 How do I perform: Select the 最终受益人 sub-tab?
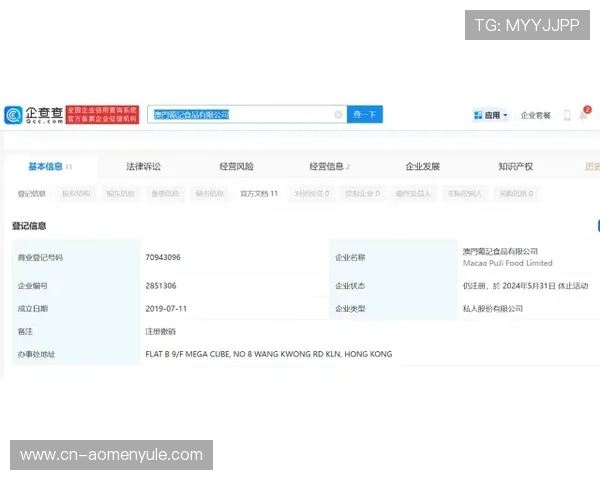(413, 194)
